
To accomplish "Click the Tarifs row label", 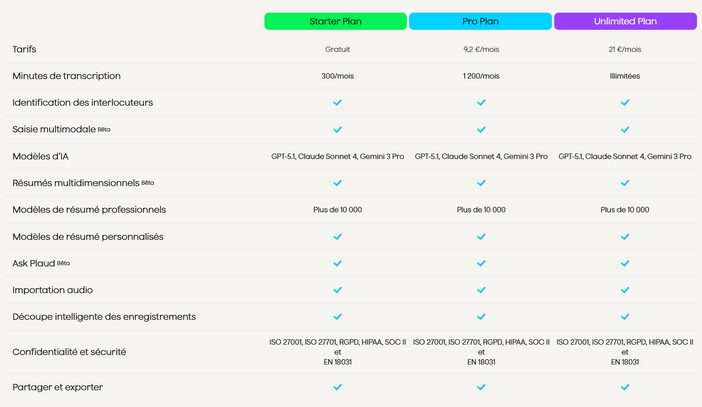I will 24,49.
